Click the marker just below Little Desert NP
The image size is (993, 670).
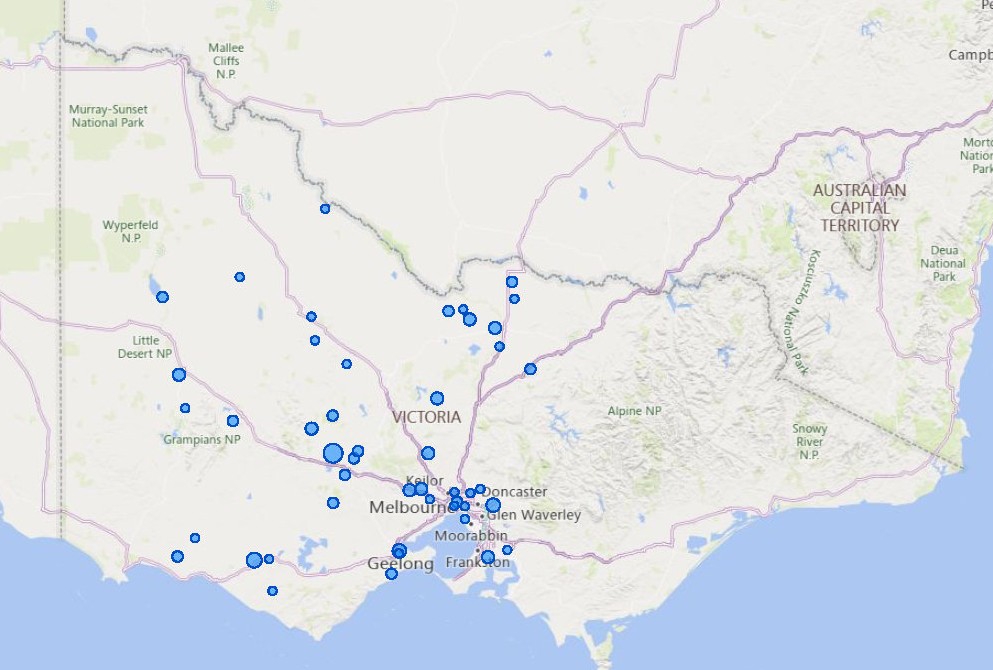click(179, 375)
